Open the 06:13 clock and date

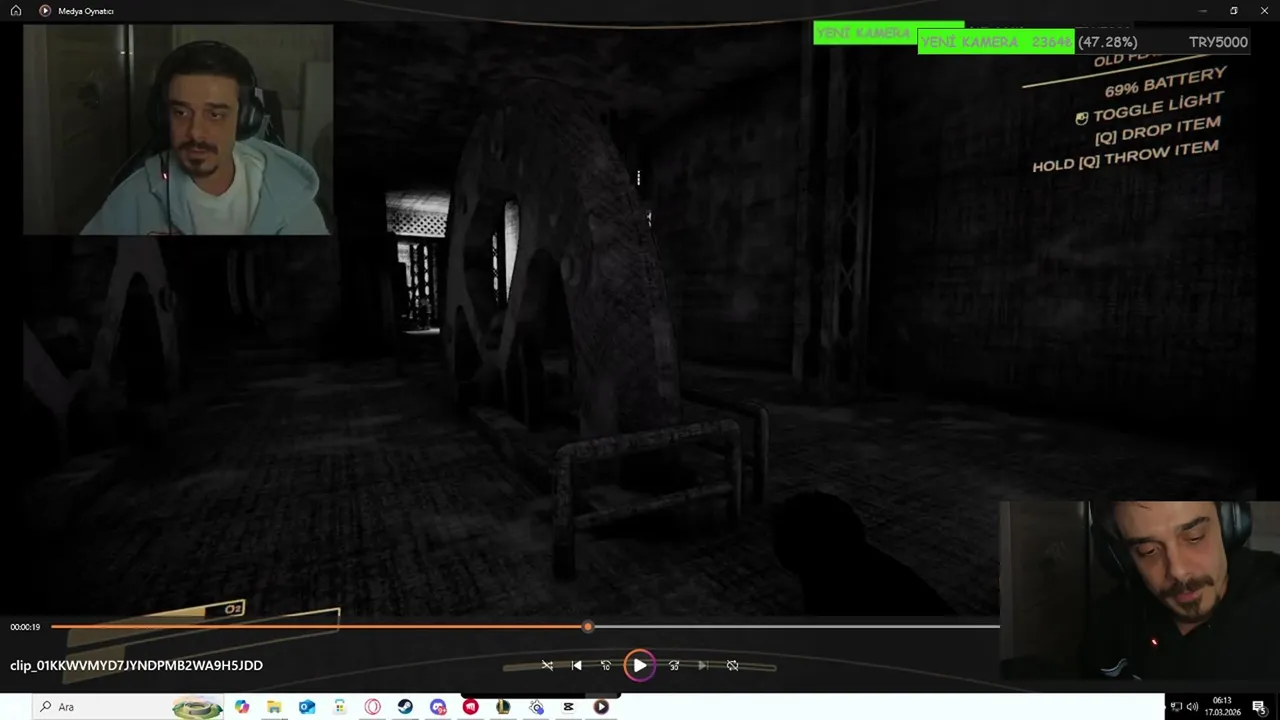tap(1222, 707)
